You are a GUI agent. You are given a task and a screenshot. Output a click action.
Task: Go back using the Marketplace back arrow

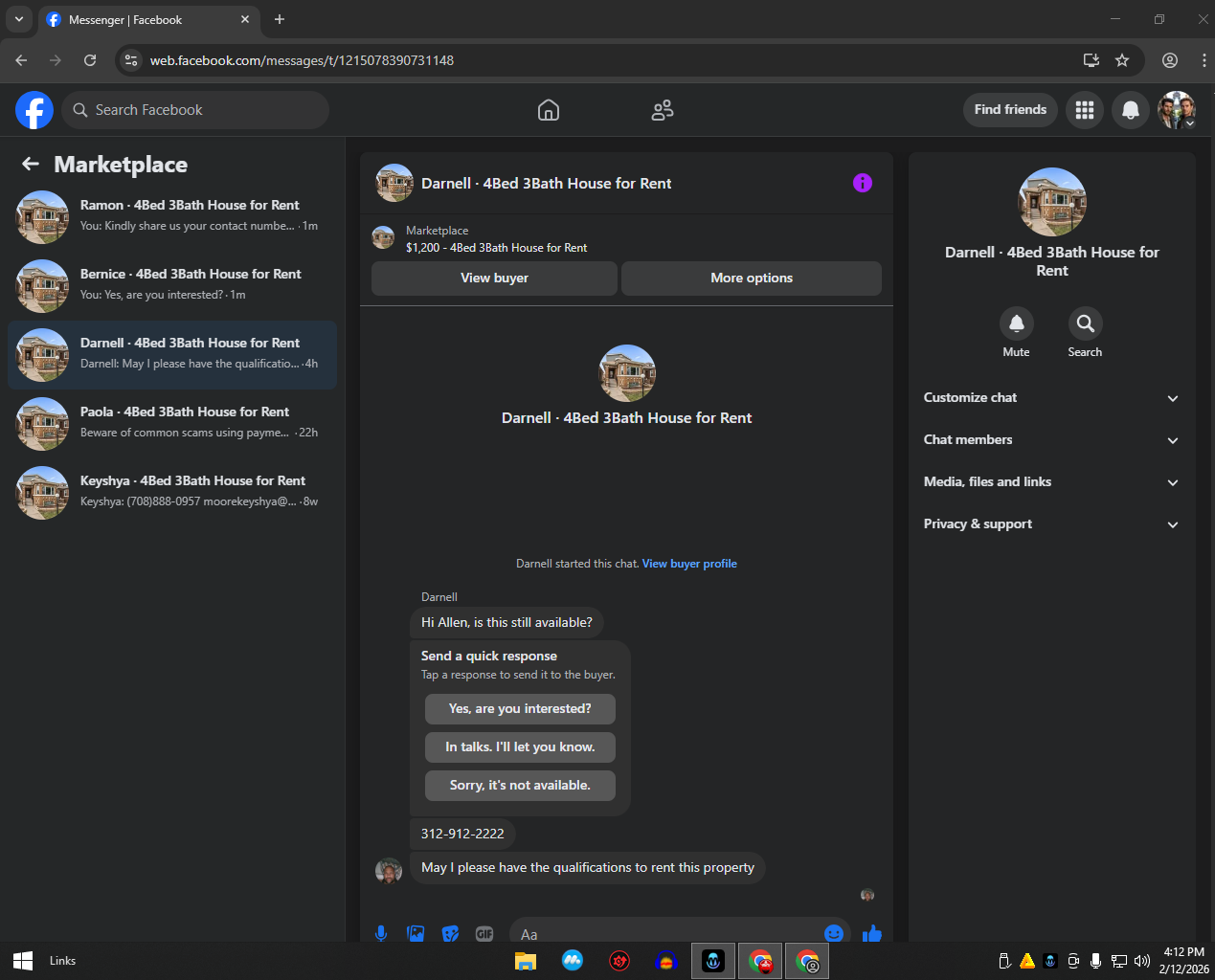coord(31,165)
